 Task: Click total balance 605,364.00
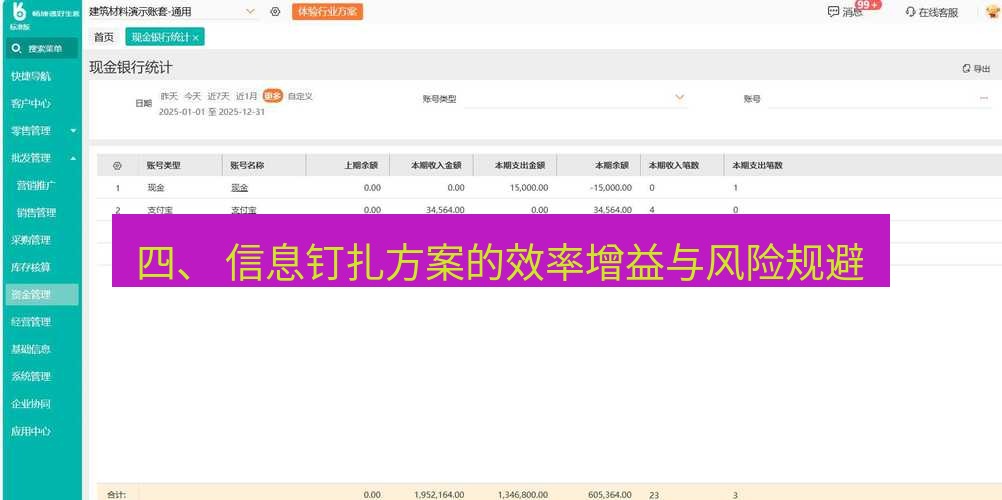(x=610, y=495)
